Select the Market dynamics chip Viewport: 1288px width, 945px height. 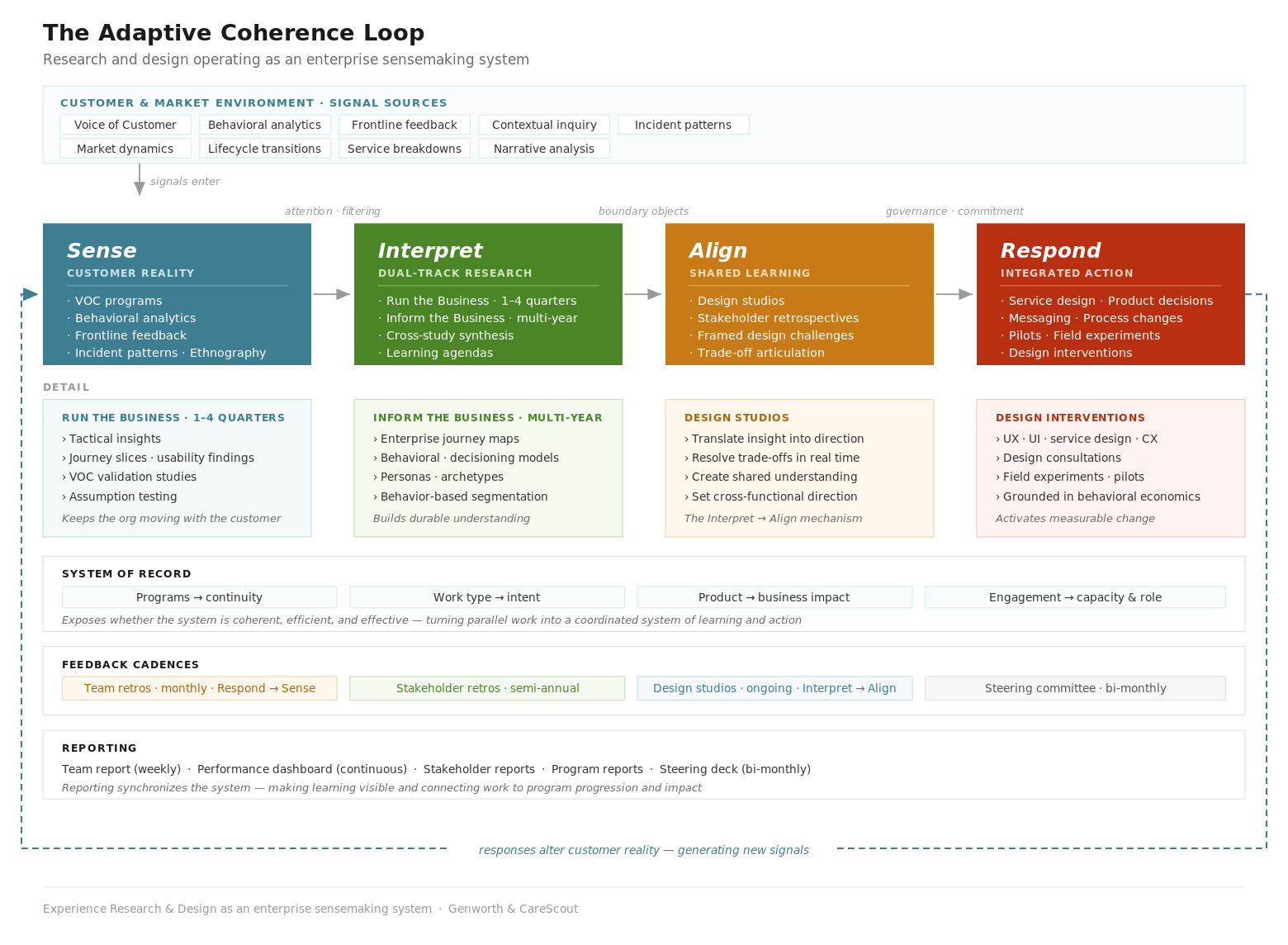tap(125, 149)
